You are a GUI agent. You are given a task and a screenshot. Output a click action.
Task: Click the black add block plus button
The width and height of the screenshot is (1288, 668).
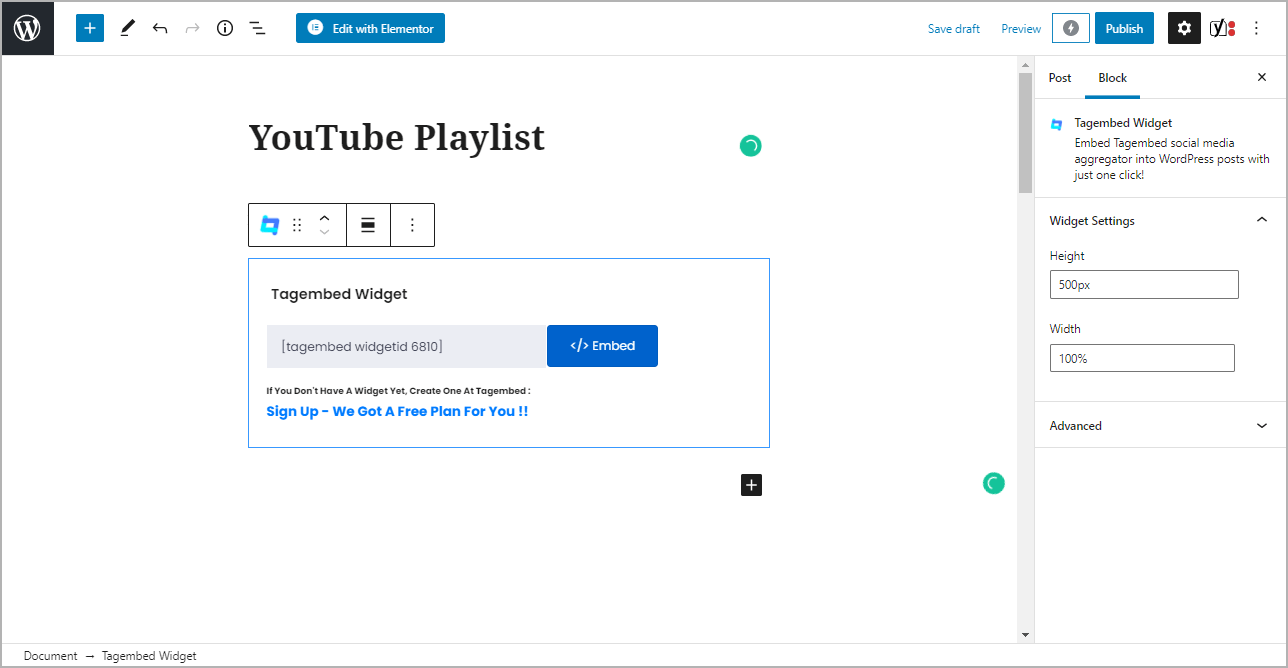click(752, 485)
